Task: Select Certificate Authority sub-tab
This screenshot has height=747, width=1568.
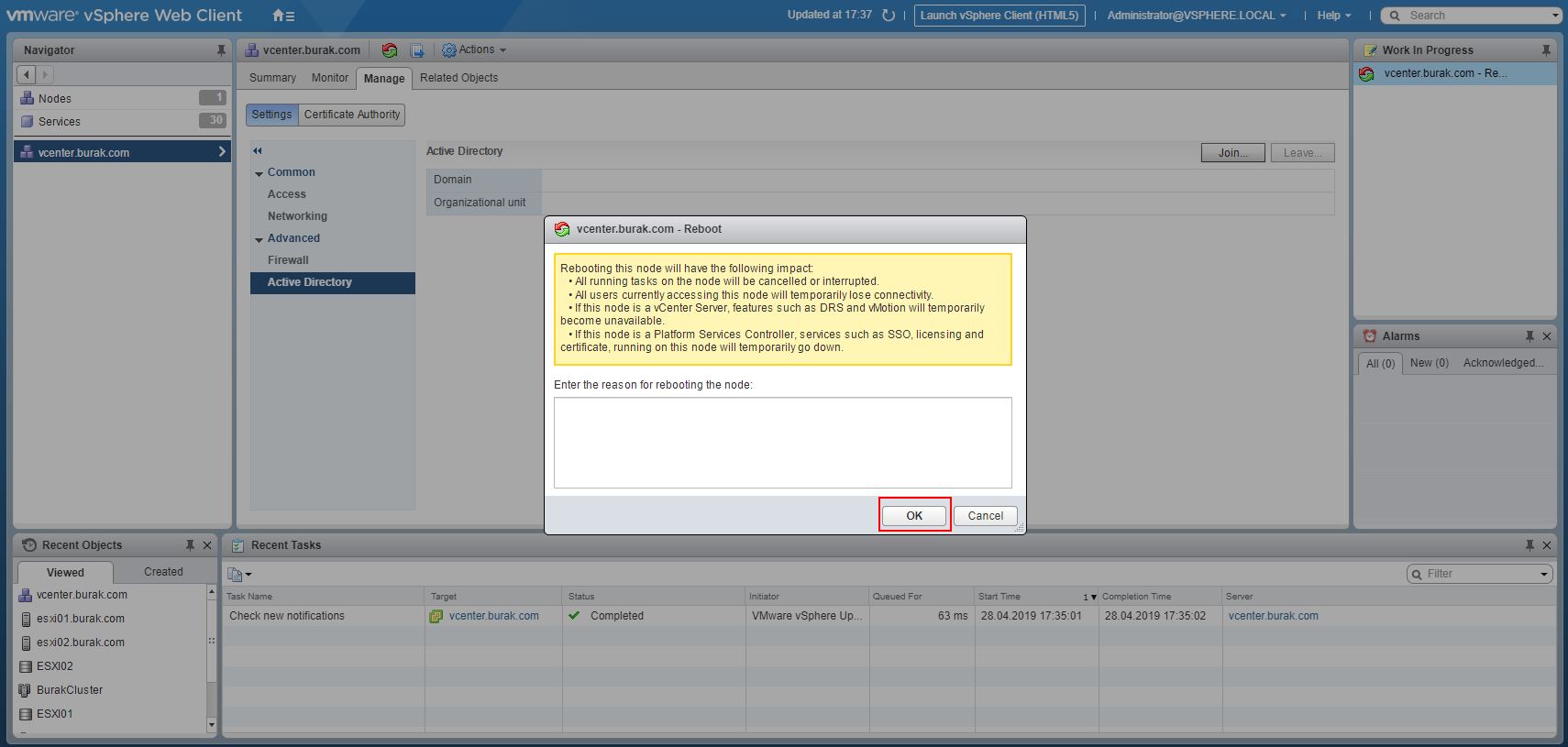Action: [x=352, y=115]
